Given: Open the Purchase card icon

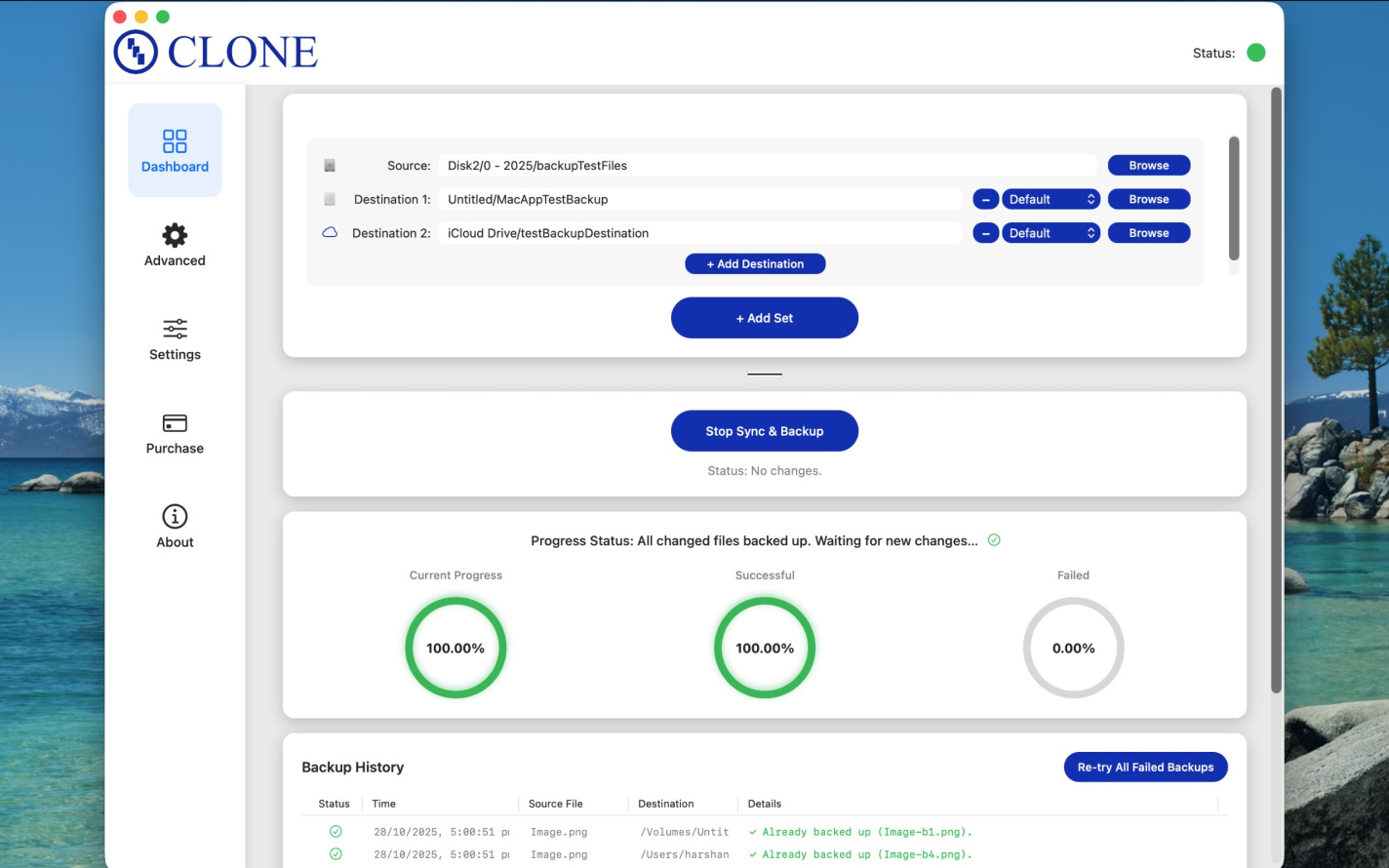Looking at the screenshot, I should pos(175,423).
